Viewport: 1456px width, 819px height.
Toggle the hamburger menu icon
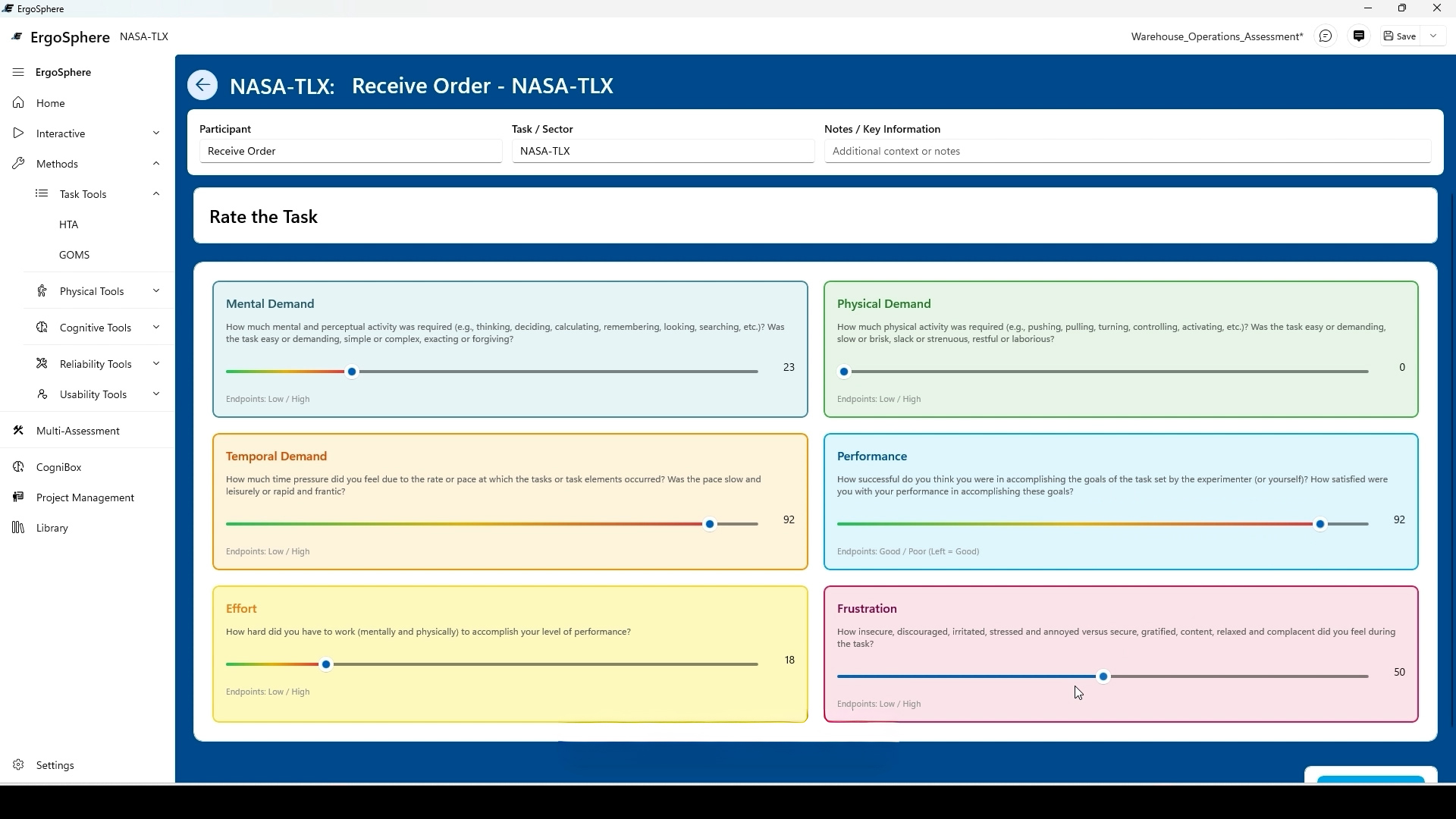pyautogui.click(x=18, y=72)
